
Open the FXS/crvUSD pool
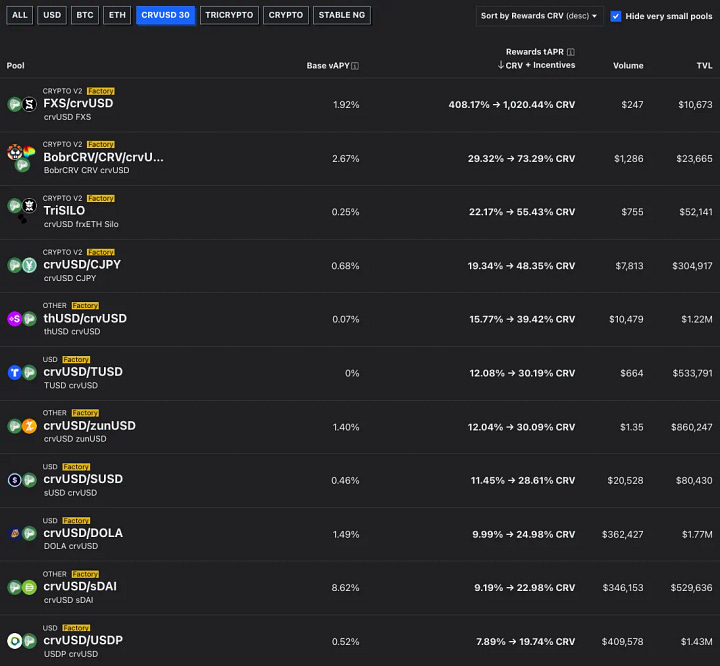pos(78,103)
